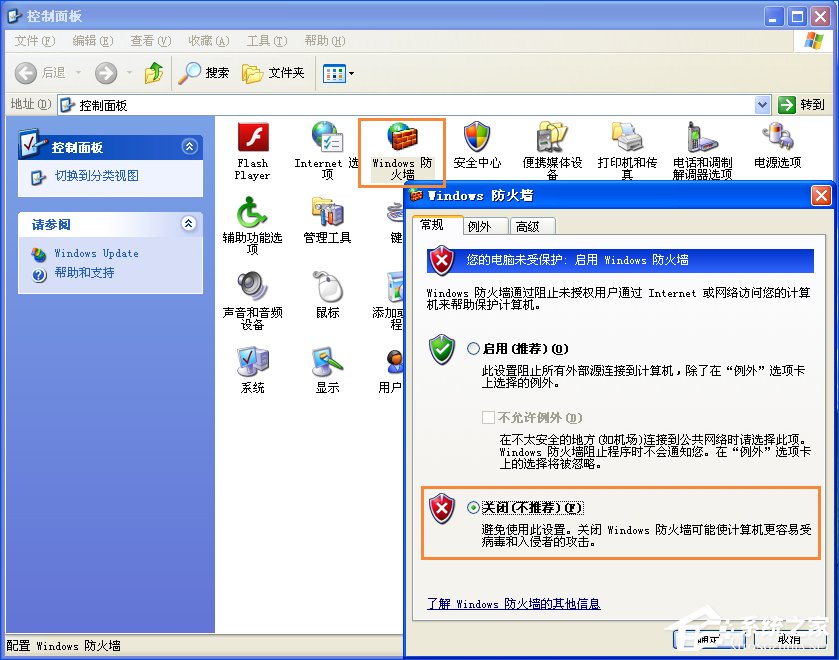839x660 pixels.
Task: Click the 了解Windows防火墙的其他信息 link
Action: click(514, 603)
